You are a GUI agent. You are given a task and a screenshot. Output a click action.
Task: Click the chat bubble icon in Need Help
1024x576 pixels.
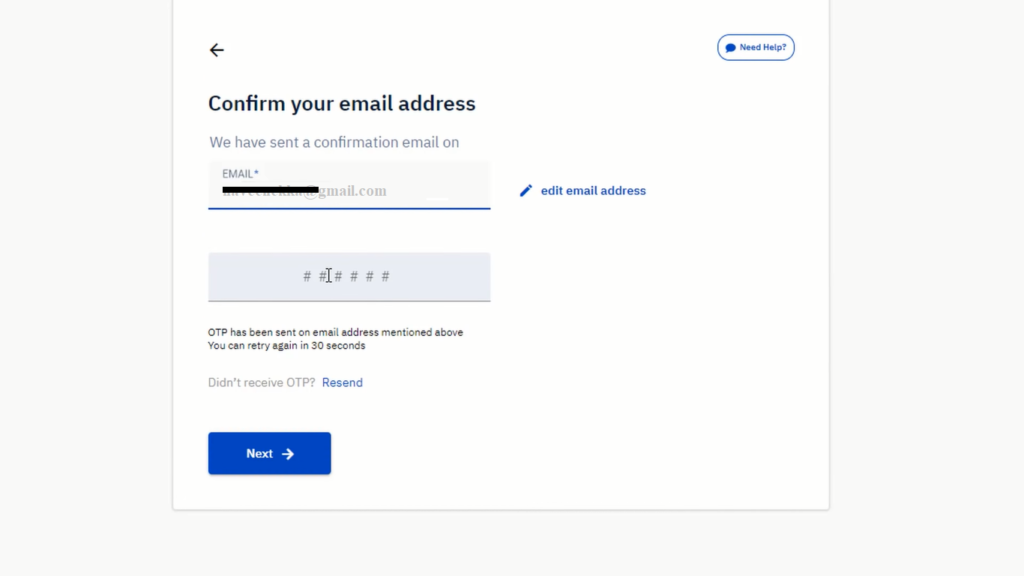pyautogui.click(x=731, y=48)
